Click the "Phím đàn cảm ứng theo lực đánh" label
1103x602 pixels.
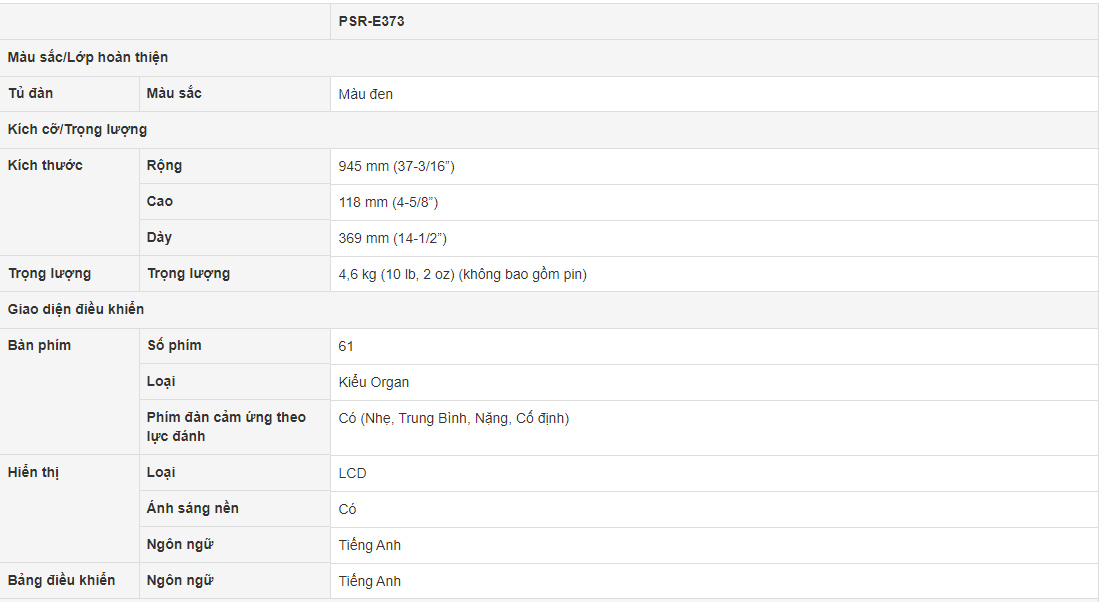226,426
